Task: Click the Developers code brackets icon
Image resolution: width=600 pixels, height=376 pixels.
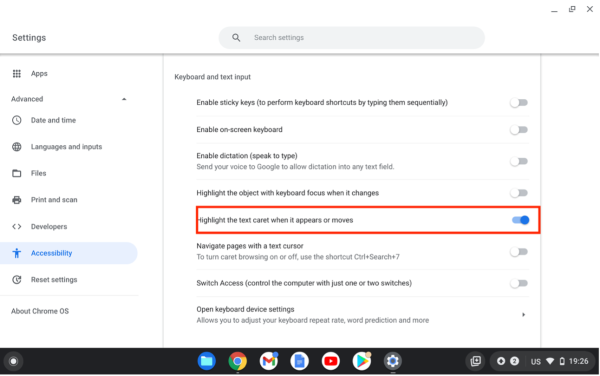Action: pyautogui.click(x=16, y=226)
